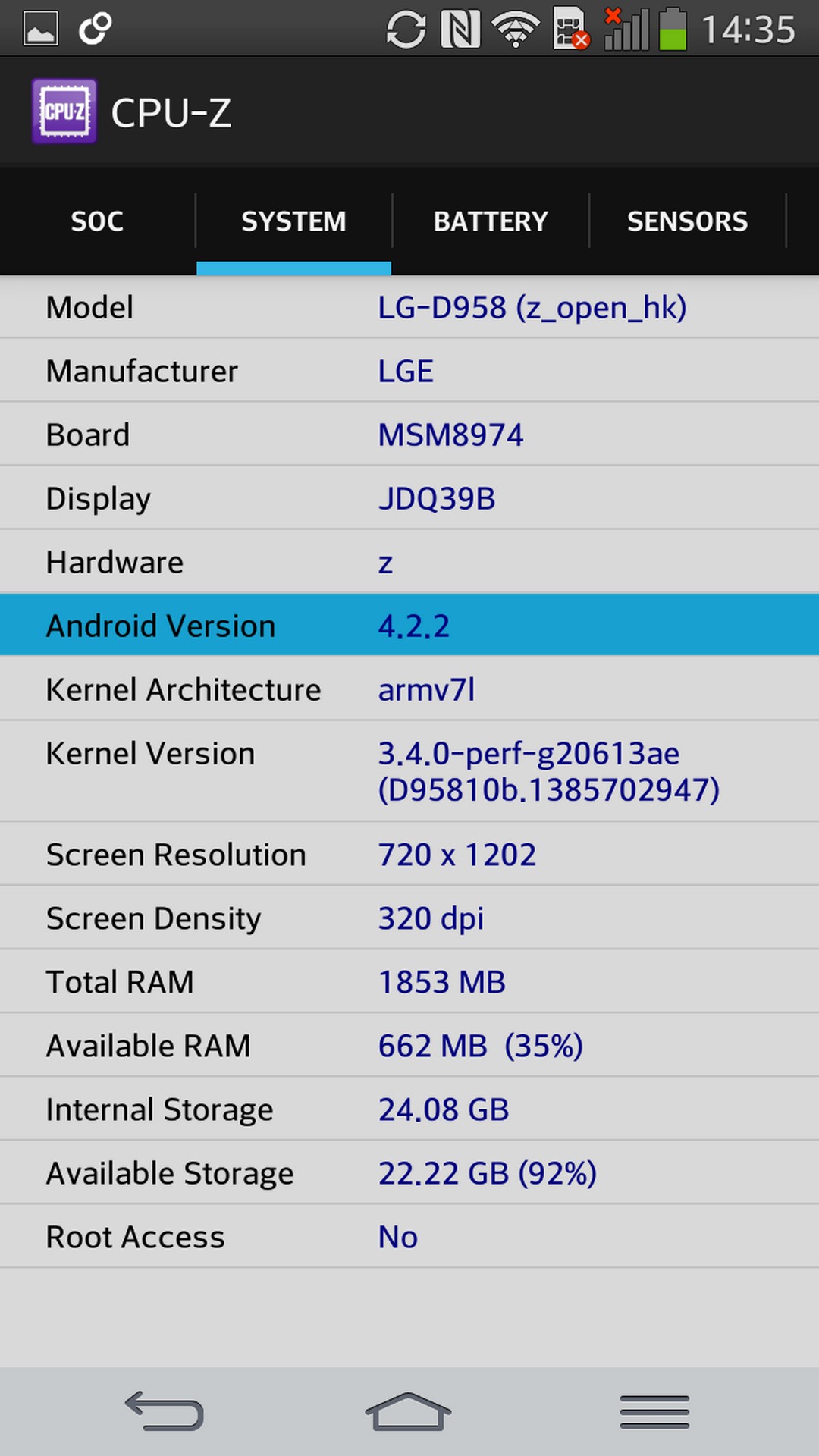Tap the Kernel Version row
Screen dimensions: 819x1456
click(x=409, y=771)
